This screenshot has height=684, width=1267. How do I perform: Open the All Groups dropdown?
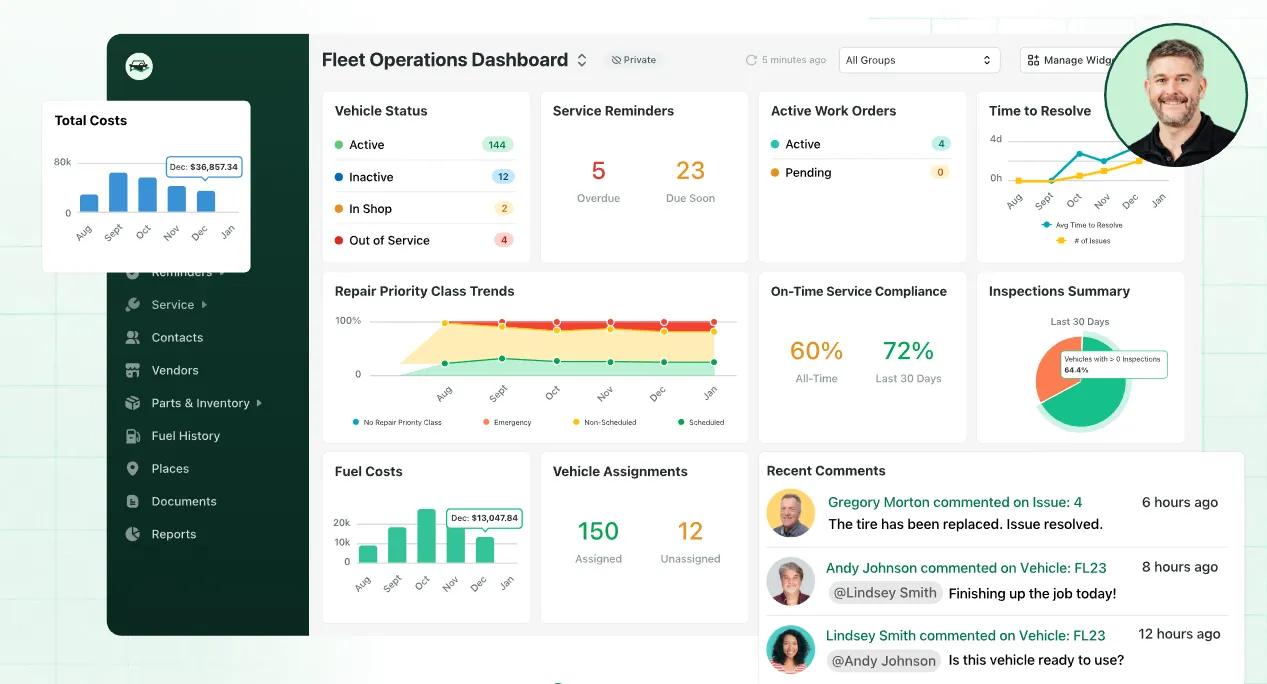click(x=918, y=59)
